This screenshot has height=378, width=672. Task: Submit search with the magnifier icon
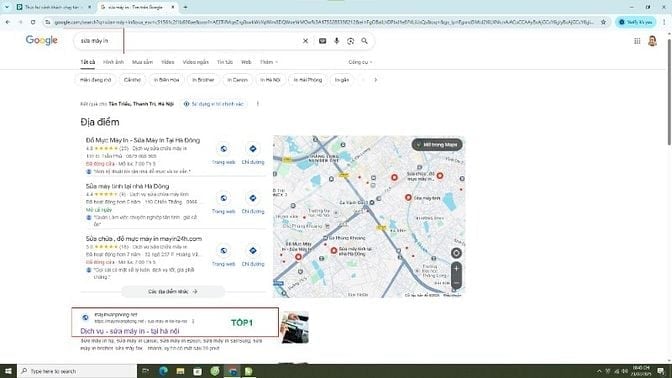364,41
